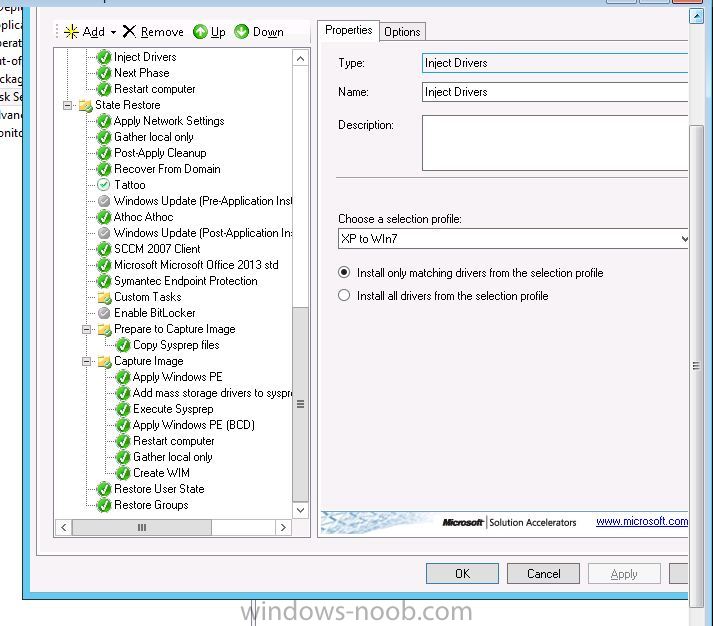Click the Prepare to Capture Image folder icon
Image resolution: width=713 pixels, height=626 pixels.
tap(105, 330)
